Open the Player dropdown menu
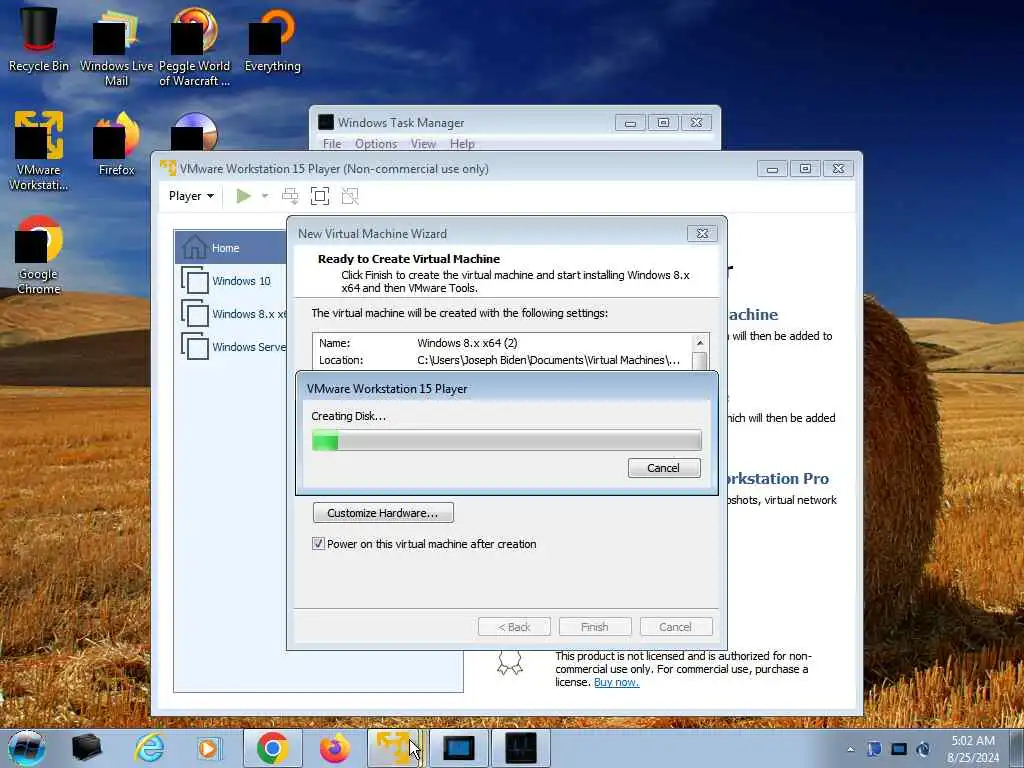The height and width of the screenshot is (768, 1024). coord(191,196)
